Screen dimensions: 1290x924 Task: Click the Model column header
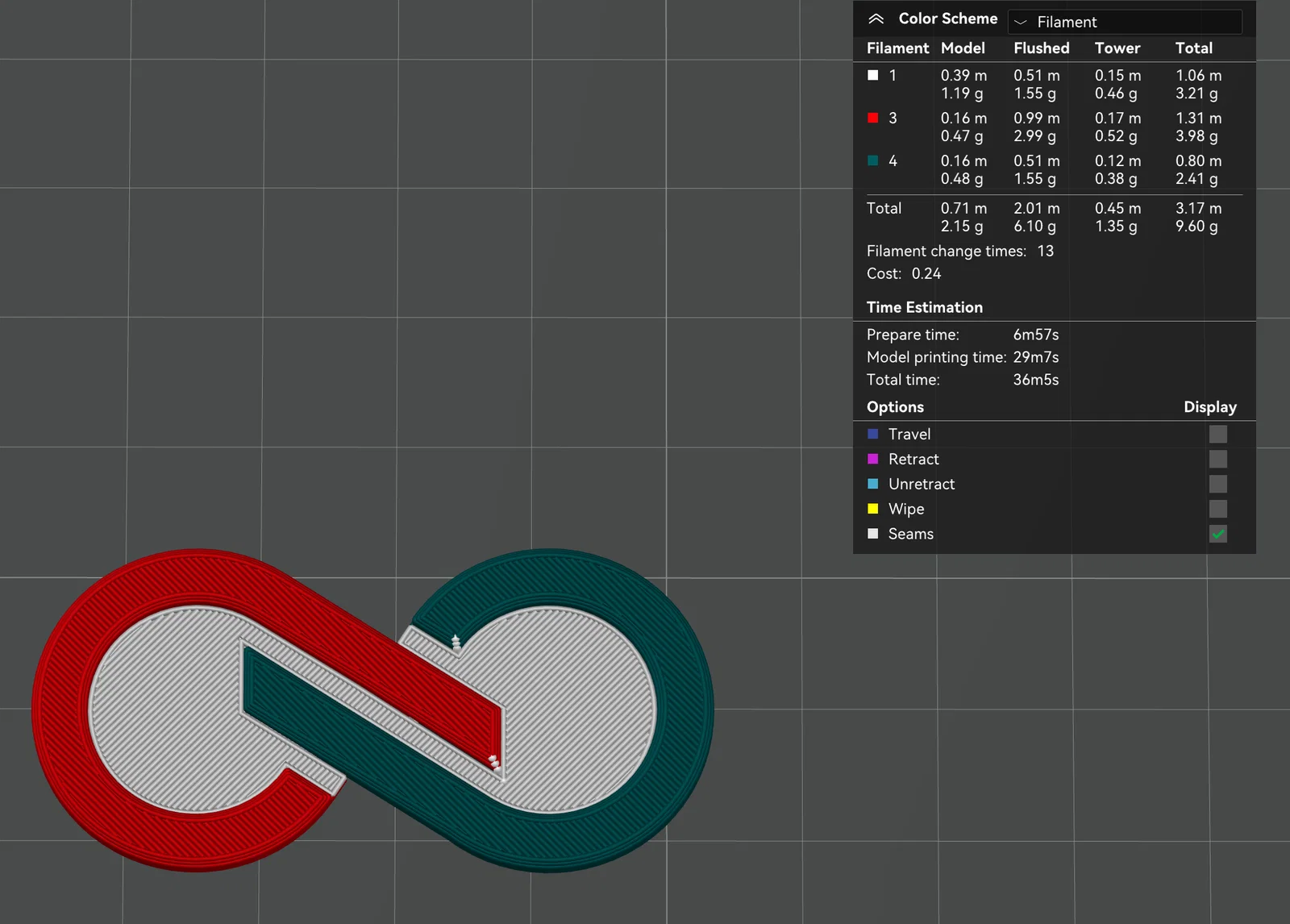tap(963, 48)
